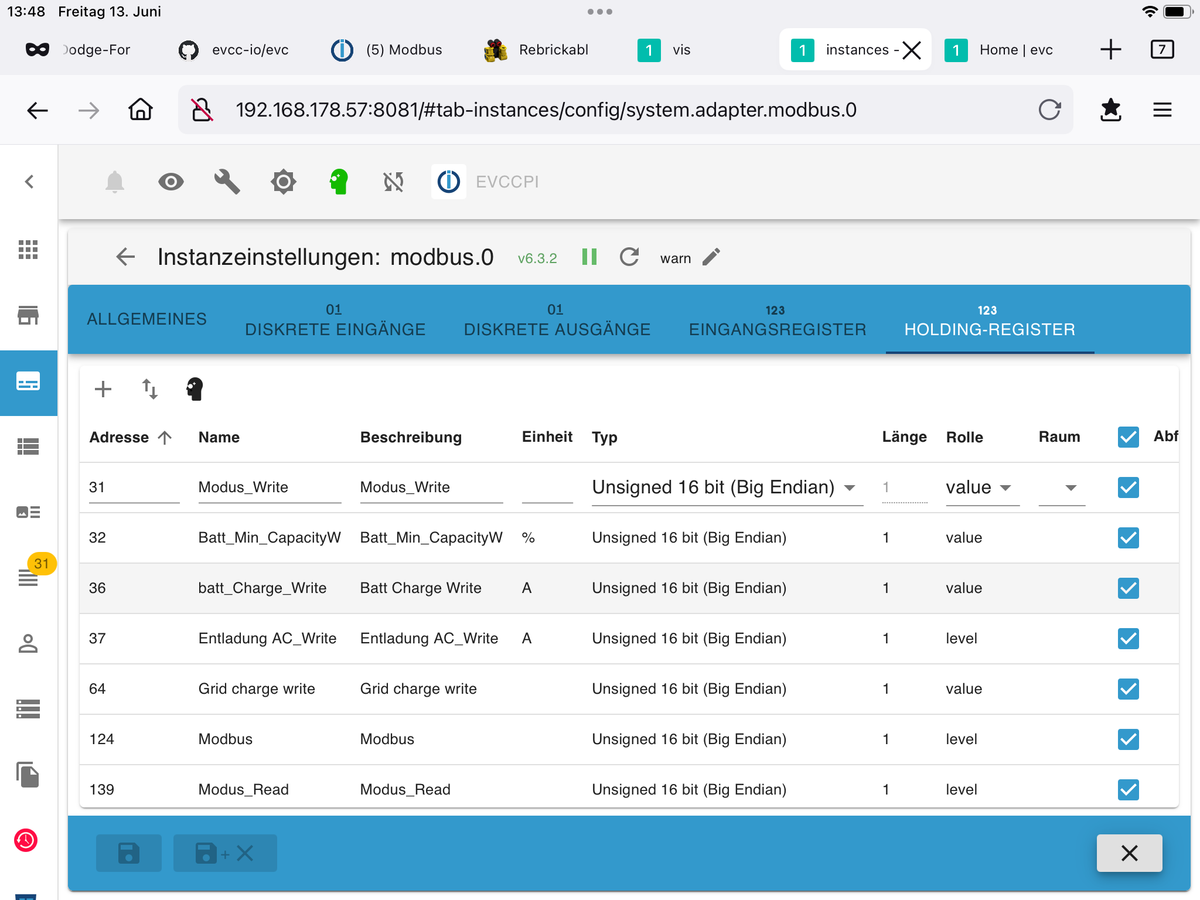
Task: Open the browser hamburger menu
Action: 1162,110
